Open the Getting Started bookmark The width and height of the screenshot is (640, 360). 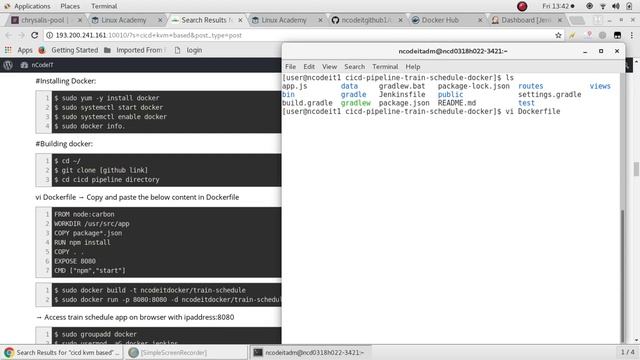coord(69,50)
